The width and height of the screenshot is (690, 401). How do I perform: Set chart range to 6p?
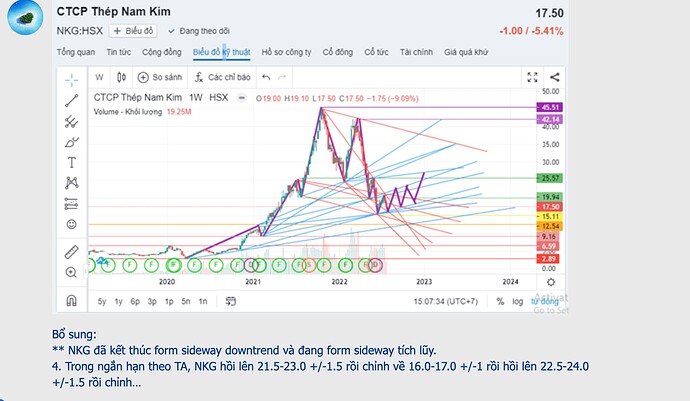(x=135, y=302)
